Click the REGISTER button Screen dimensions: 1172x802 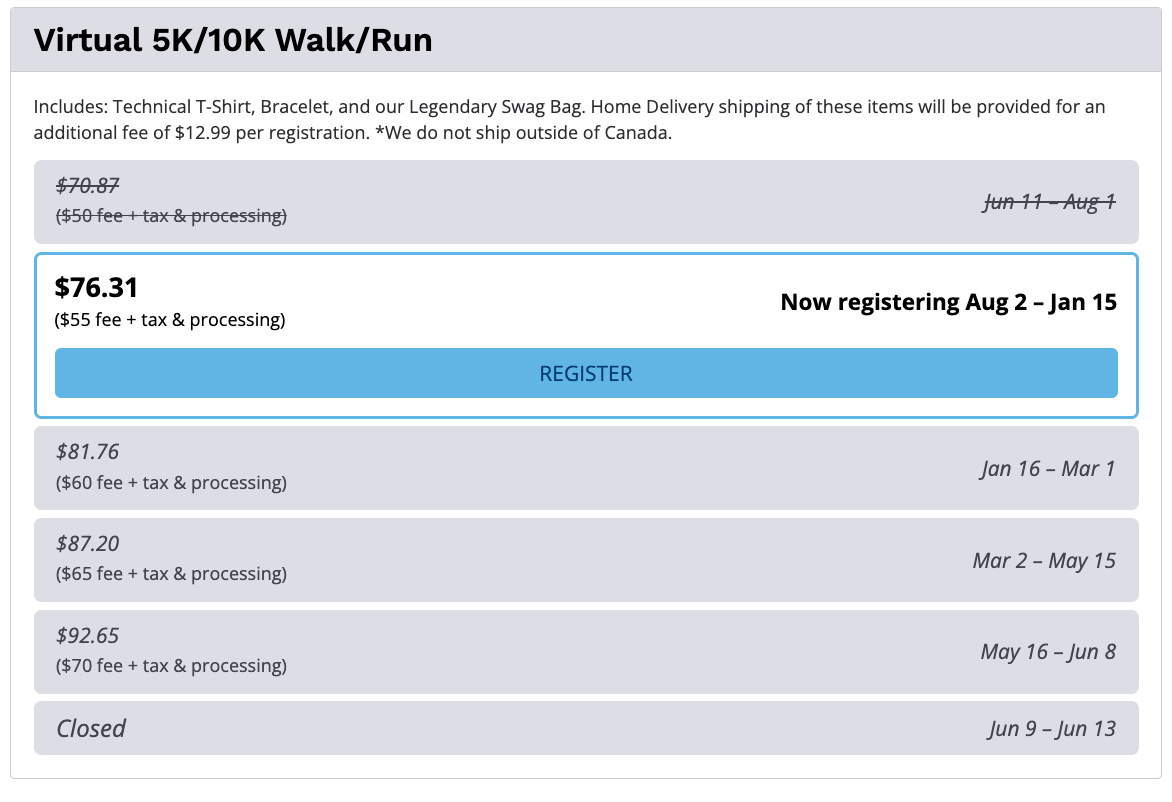[586, 373]
